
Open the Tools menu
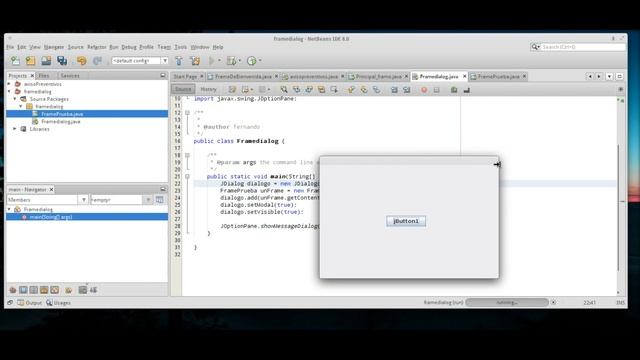pyautogui.click(x=180, y=47)
